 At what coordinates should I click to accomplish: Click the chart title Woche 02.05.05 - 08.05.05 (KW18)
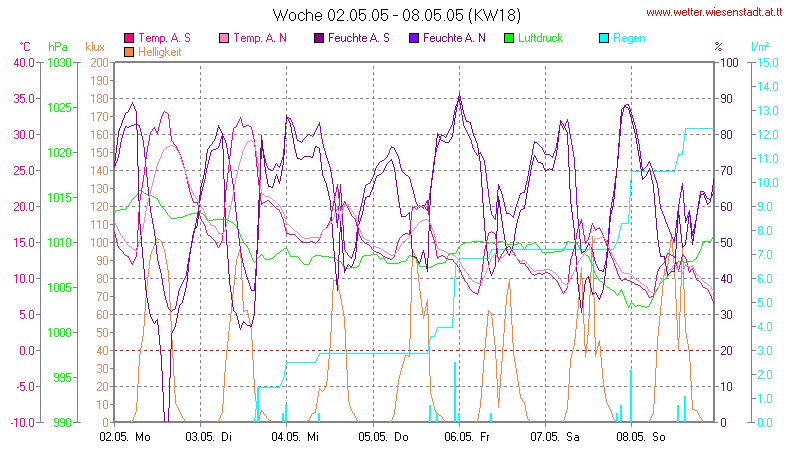pos(397,15)
